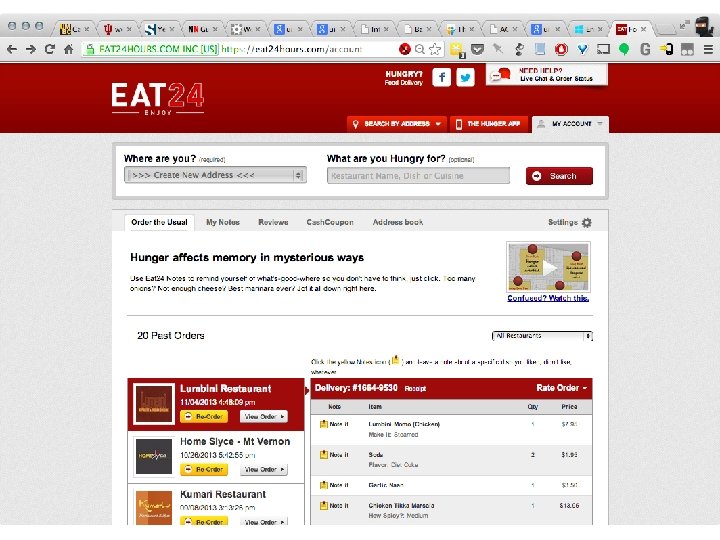Switch to the My Notes tab

tap(223, 222)
